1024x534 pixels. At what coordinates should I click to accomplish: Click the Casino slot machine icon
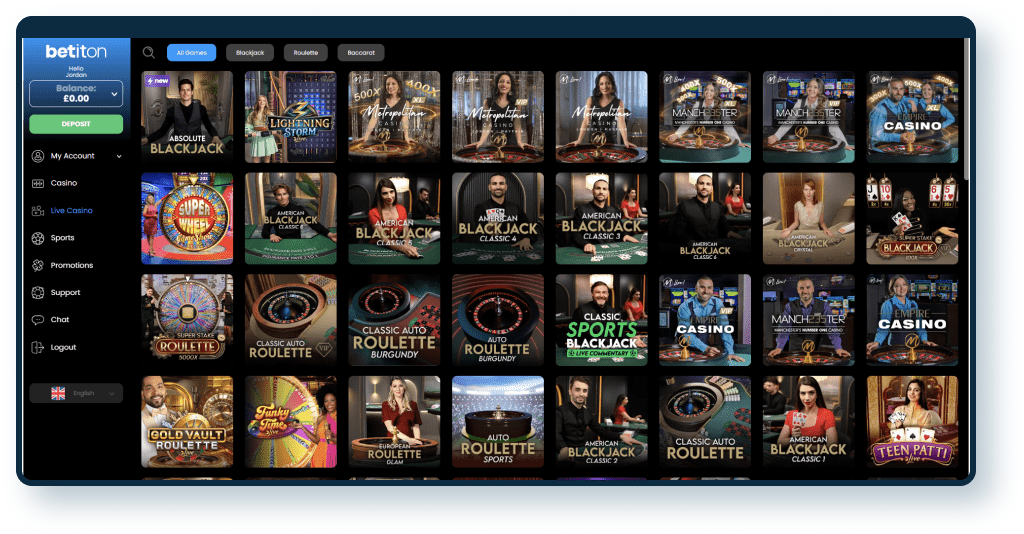39,183
